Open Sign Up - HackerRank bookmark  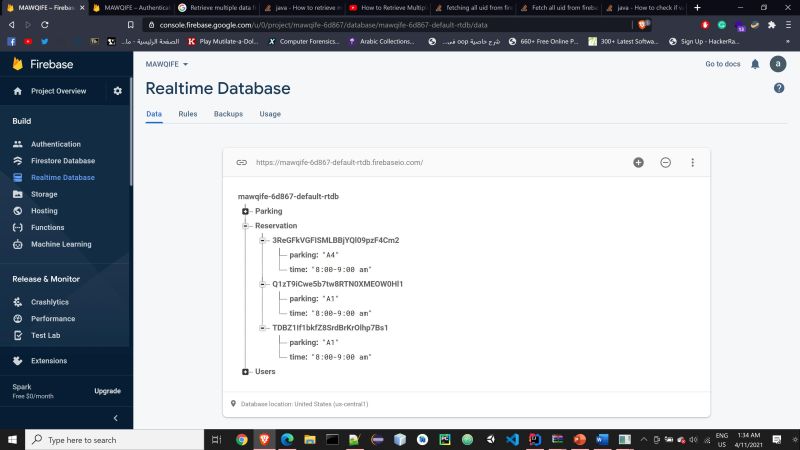(704, 41)
